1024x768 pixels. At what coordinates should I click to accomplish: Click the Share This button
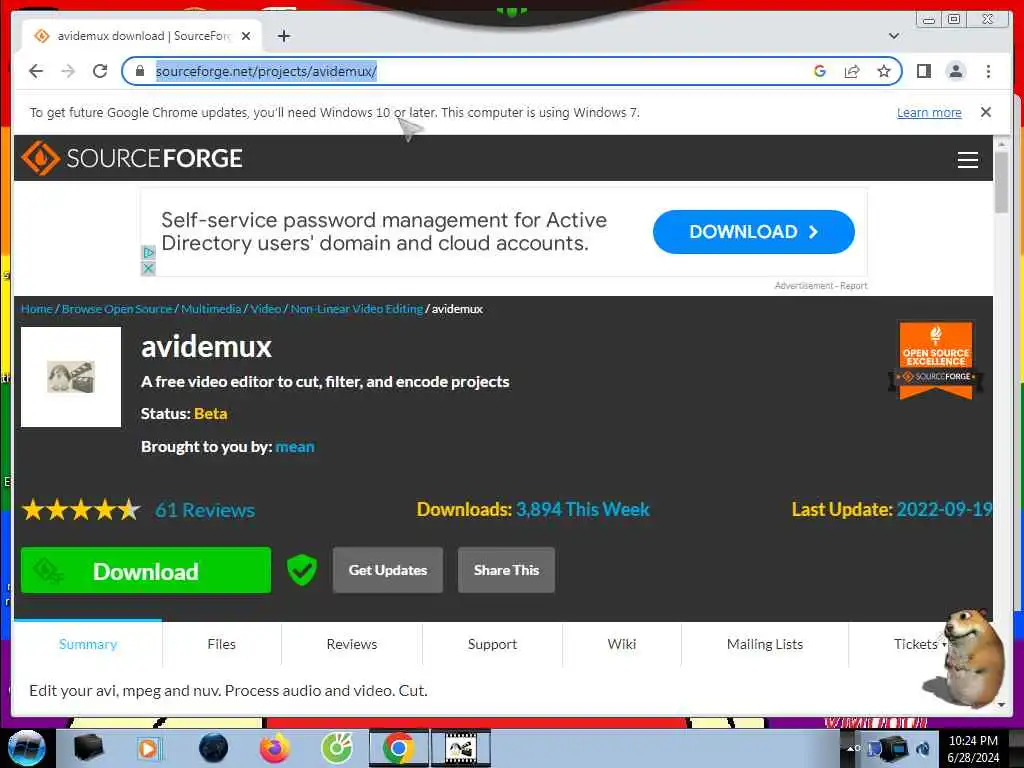pos(506,570)
